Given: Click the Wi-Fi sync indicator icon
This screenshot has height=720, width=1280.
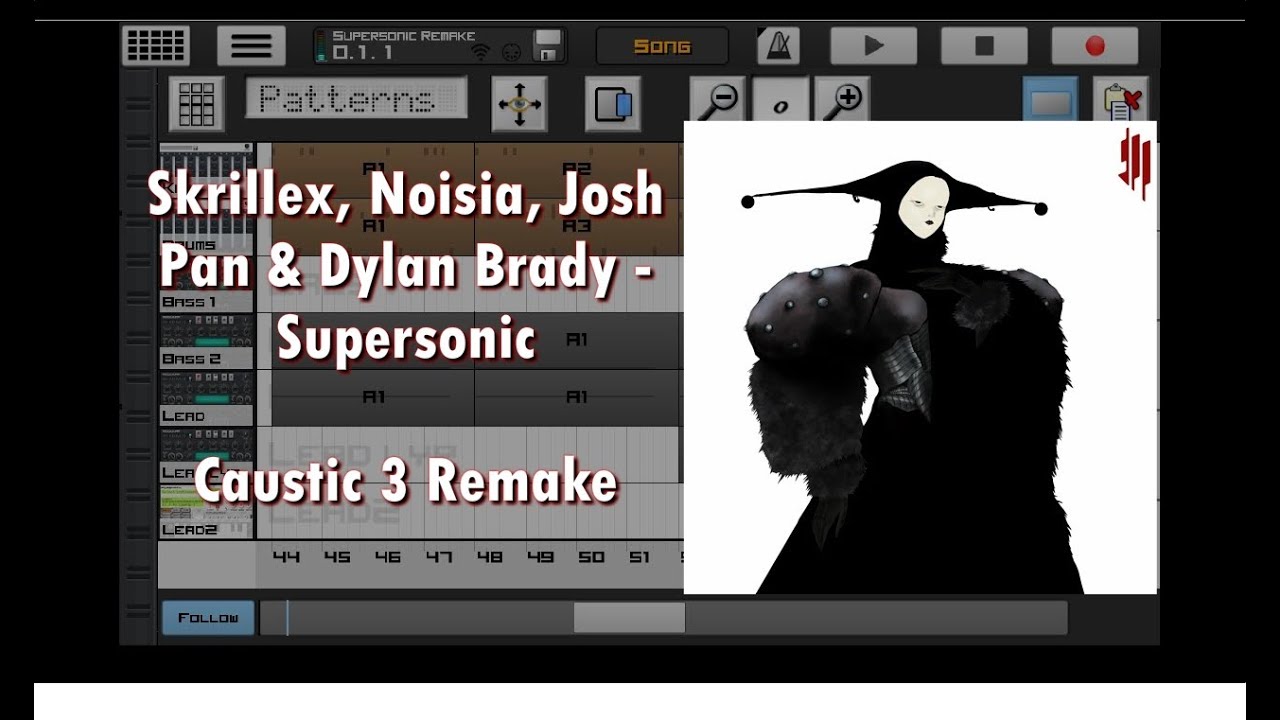Looking at the screenshot, I should pos(481,52).
